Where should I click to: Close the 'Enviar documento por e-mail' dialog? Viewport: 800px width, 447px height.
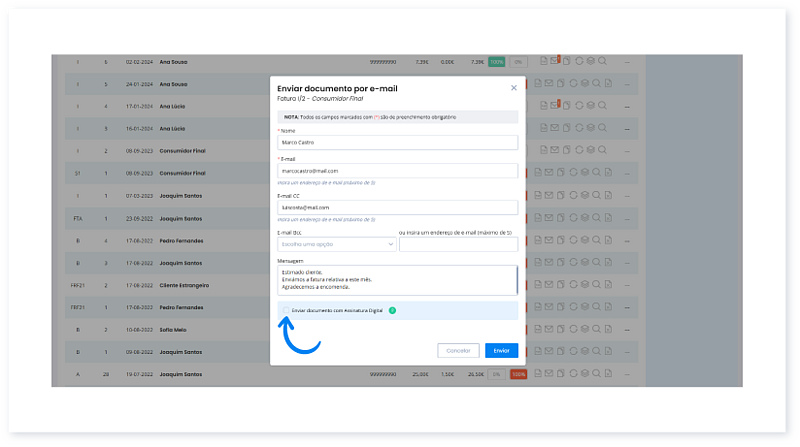[x=514, y=88]
